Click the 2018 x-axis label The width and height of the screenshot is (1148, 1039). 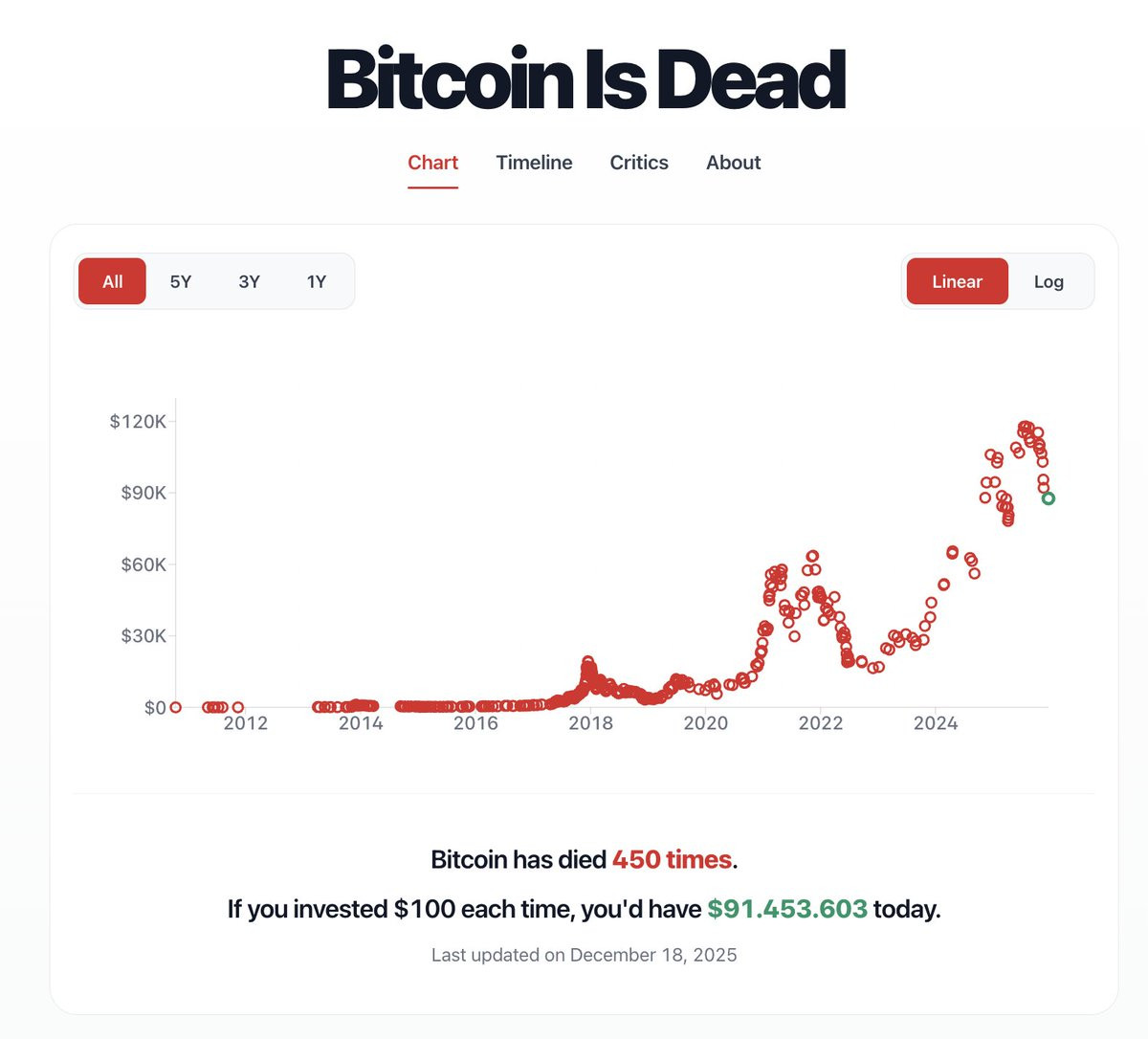coord(590,723)
